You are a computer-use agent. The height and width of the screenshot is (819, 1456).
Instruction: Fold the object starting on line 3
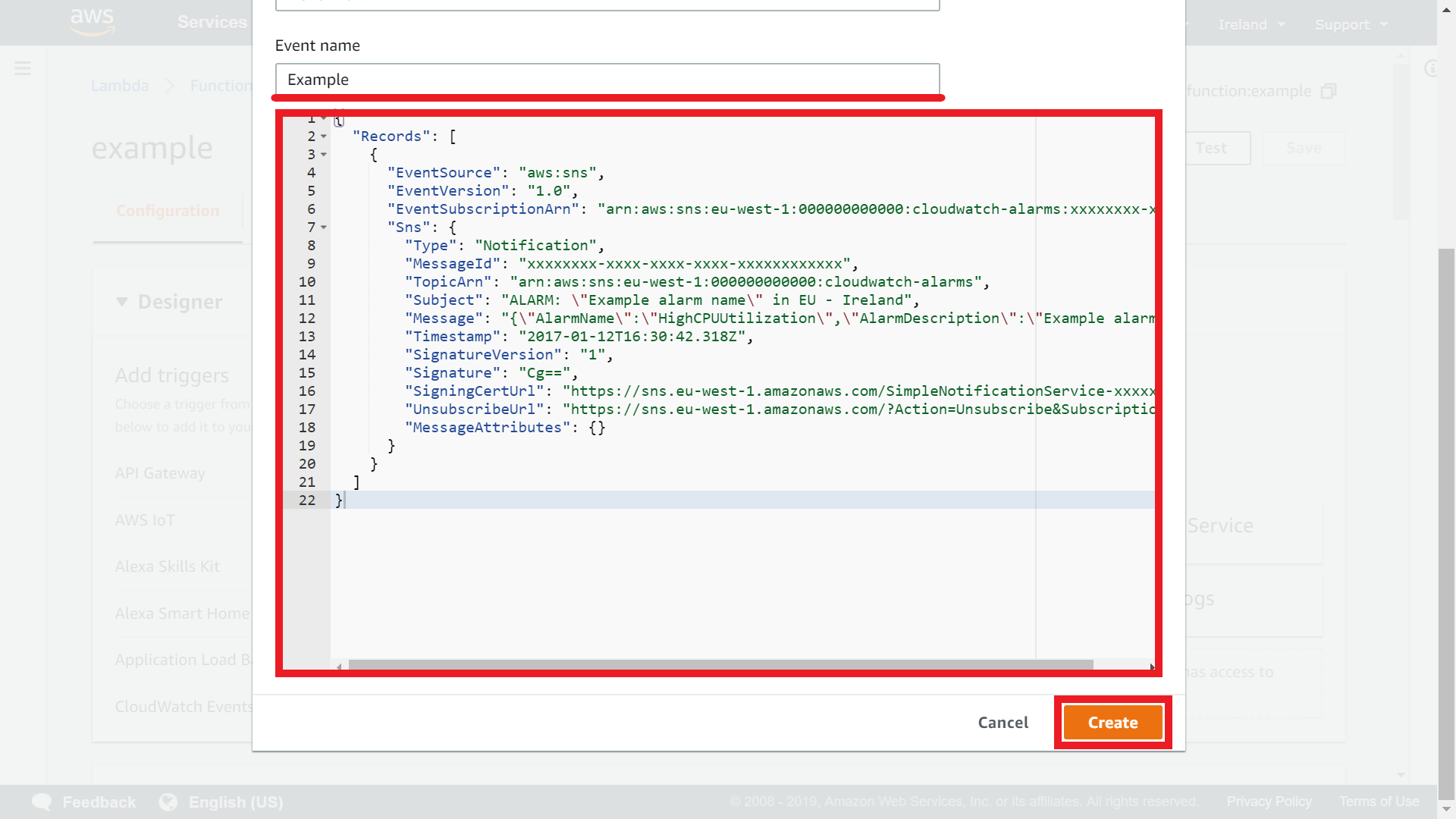tap(324, 155)
